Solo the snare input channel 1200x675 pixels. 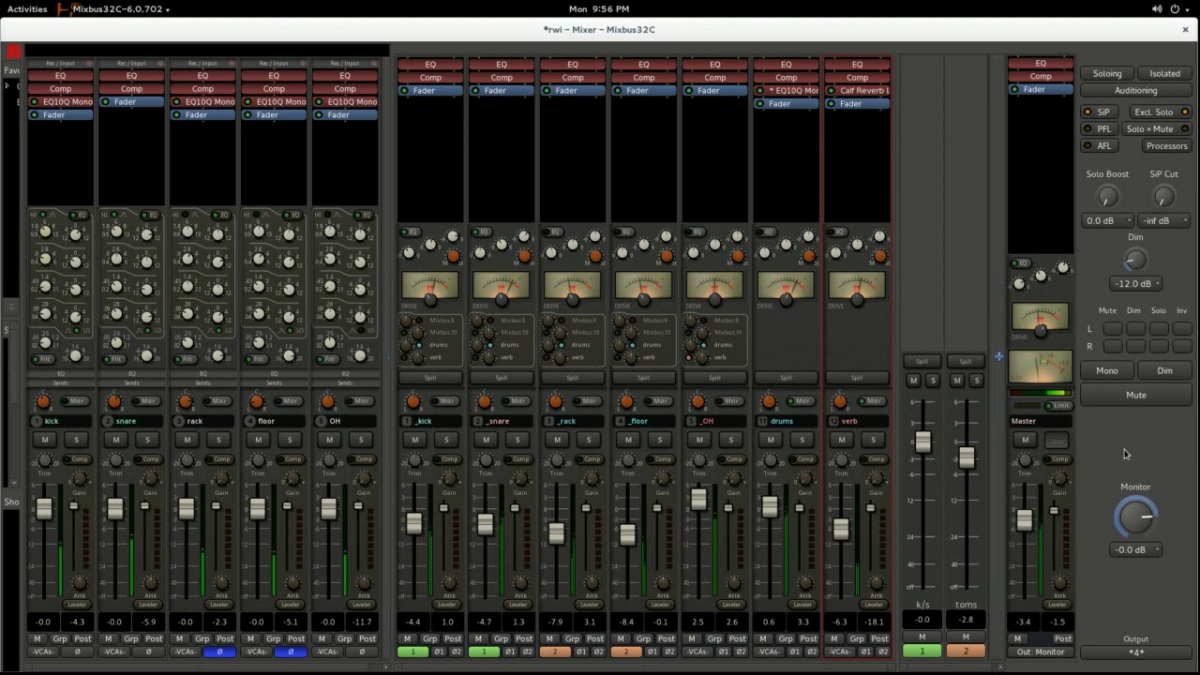[148, 440]
